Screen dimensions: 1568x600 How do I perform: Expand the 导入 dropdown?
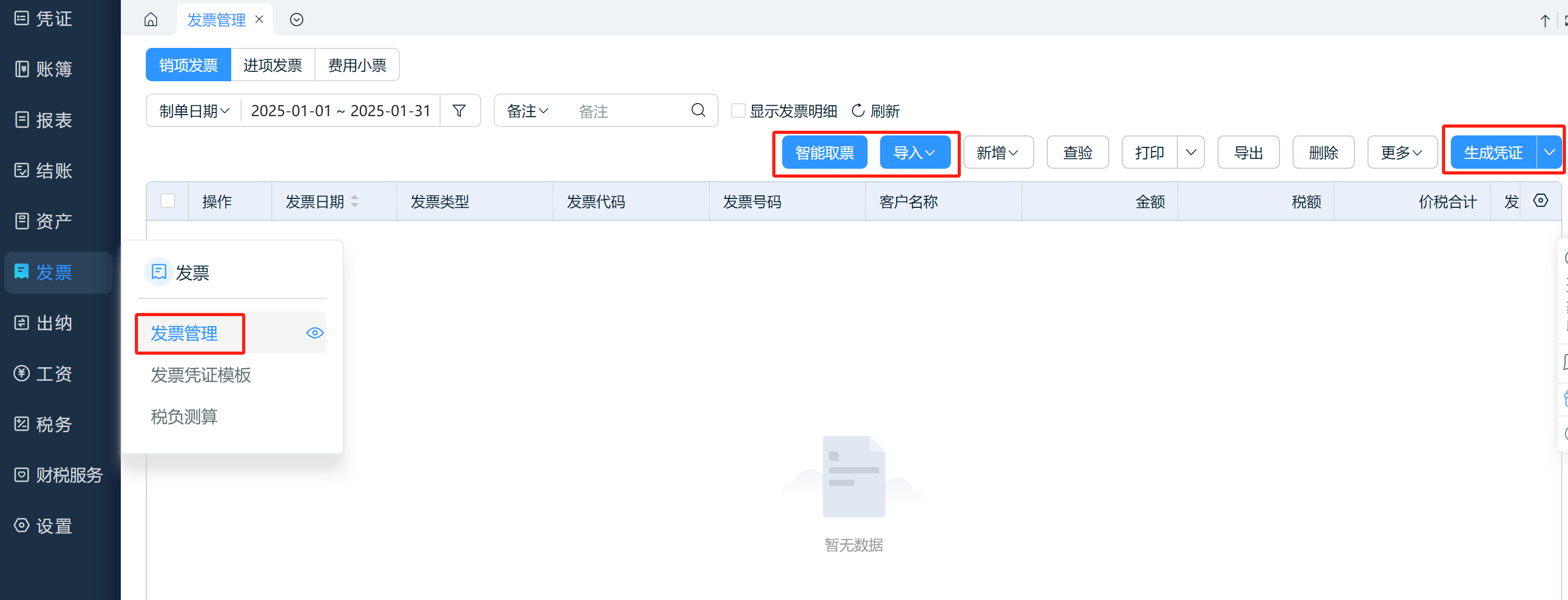point(914,153)
